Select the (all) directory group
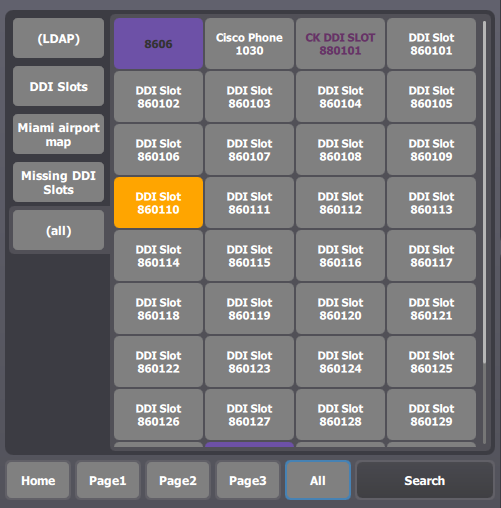 (58, 230)
